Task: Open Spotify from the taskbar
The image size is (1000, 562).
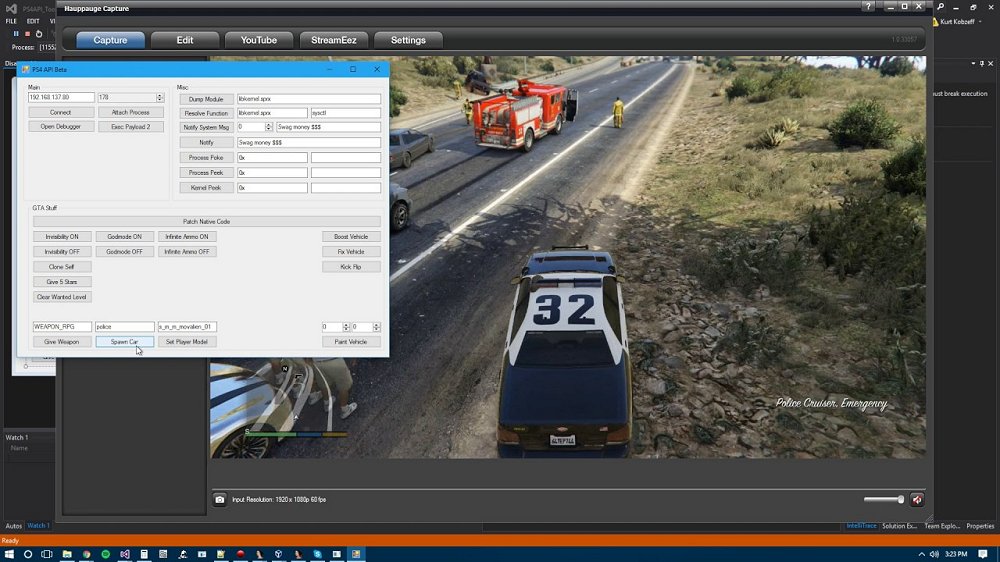Action: point(106,554)
